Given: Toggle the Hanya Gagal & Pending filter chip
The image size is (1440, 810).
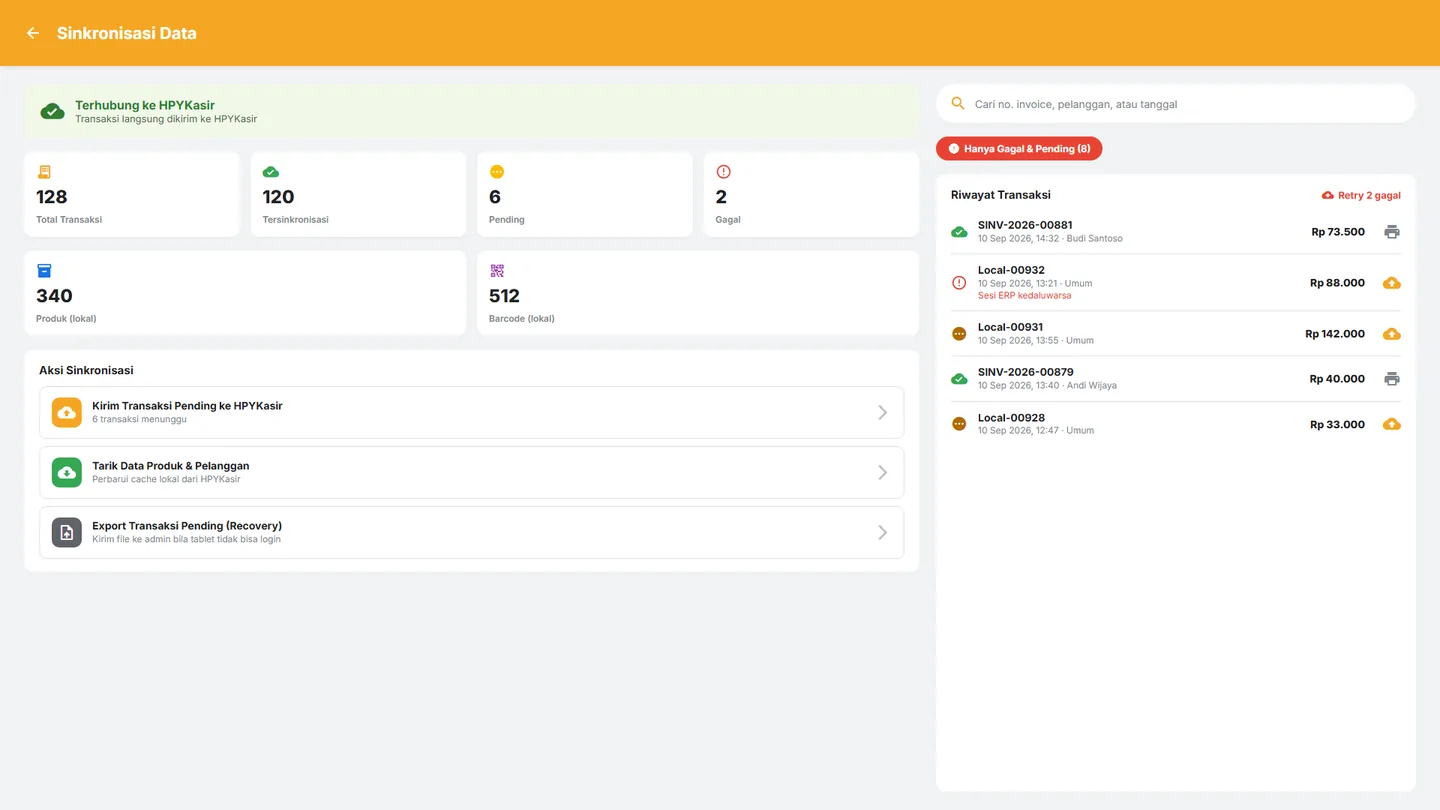Looking at the screenshot, I should point(1019,149).
